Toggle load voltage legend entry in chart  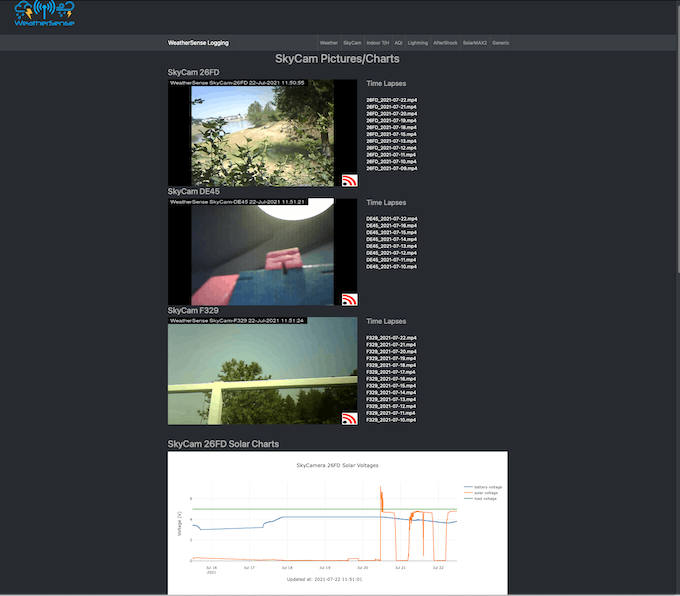481,499
